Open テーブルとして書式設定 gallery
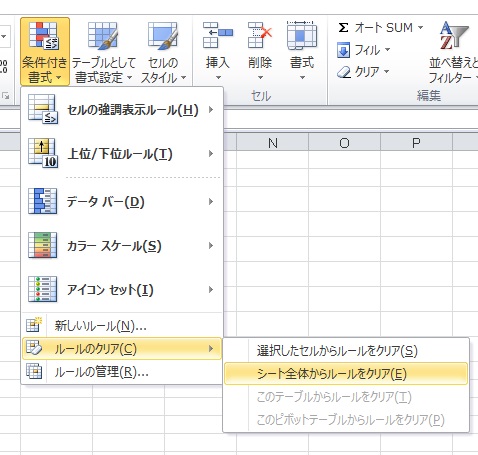478x455 pixels. pos(103,52)
